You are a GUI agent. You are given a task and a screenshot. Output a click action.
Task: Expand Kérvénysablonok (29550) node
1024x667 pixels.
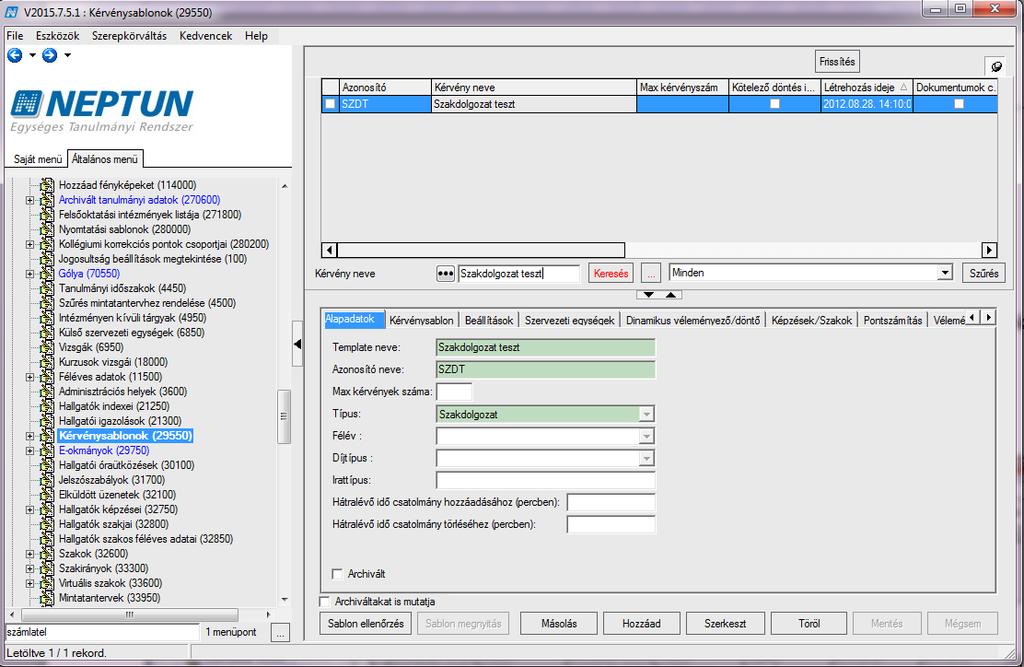point(30,436)
